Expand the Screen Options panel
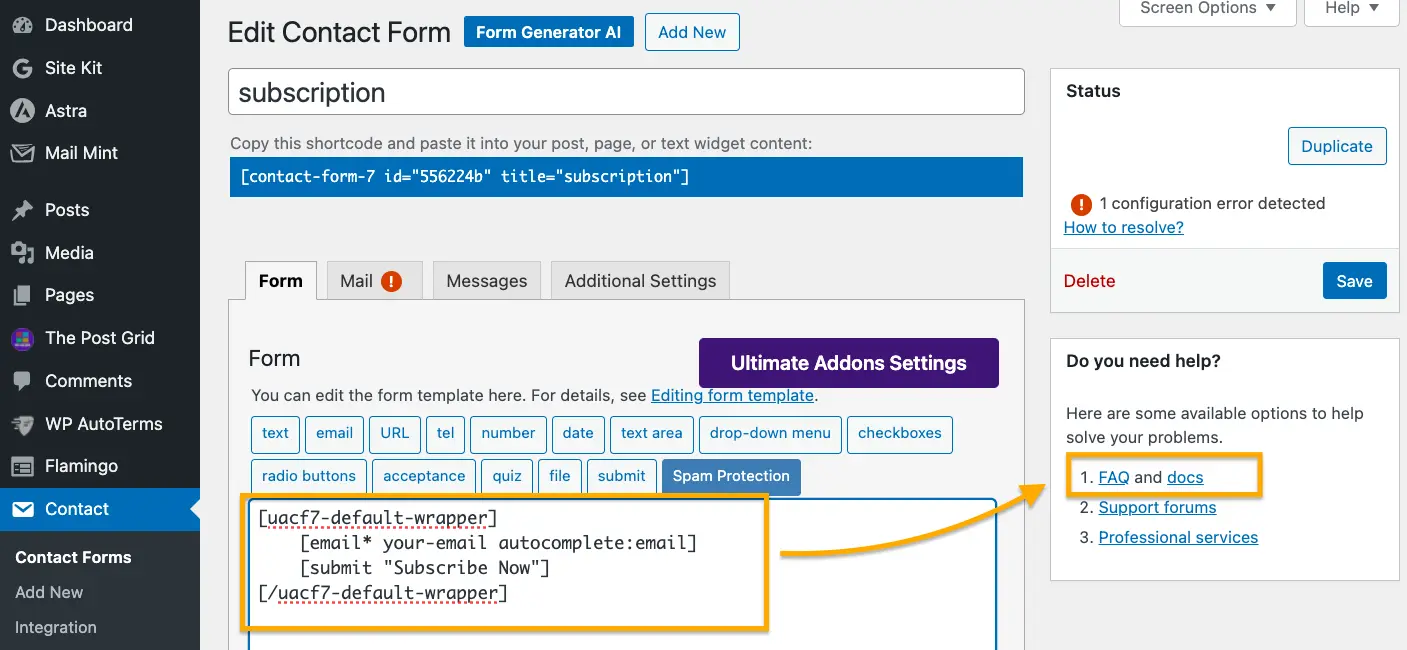 (1207, 8)
